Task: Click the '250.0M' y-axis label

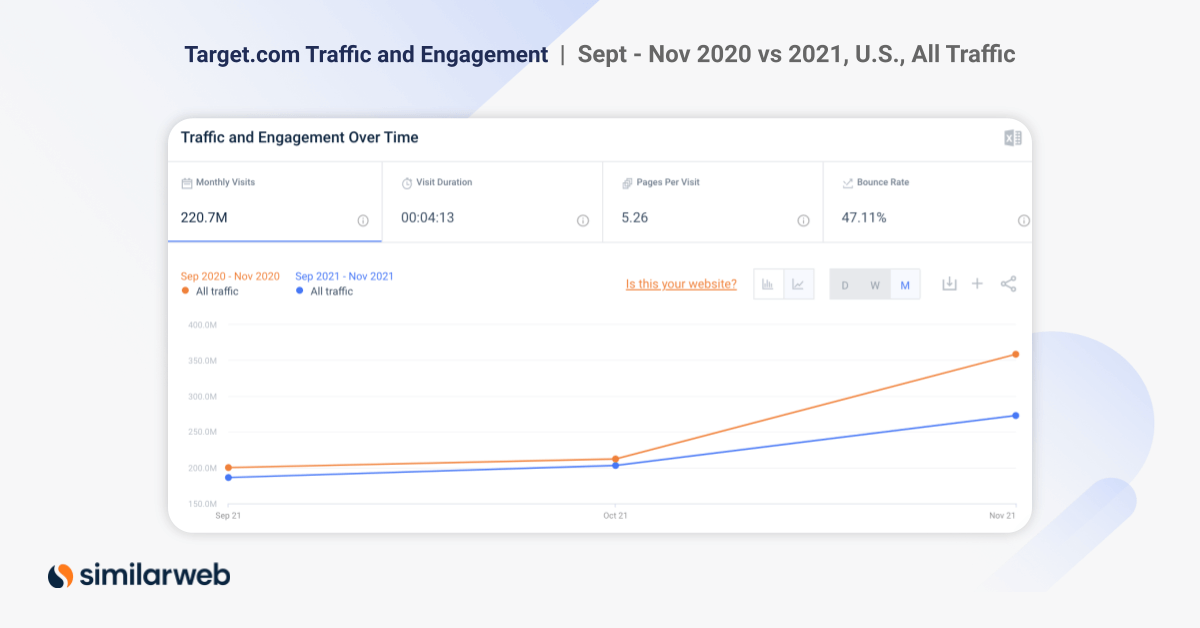Action: pyautogui.click(x=203, y=432)
